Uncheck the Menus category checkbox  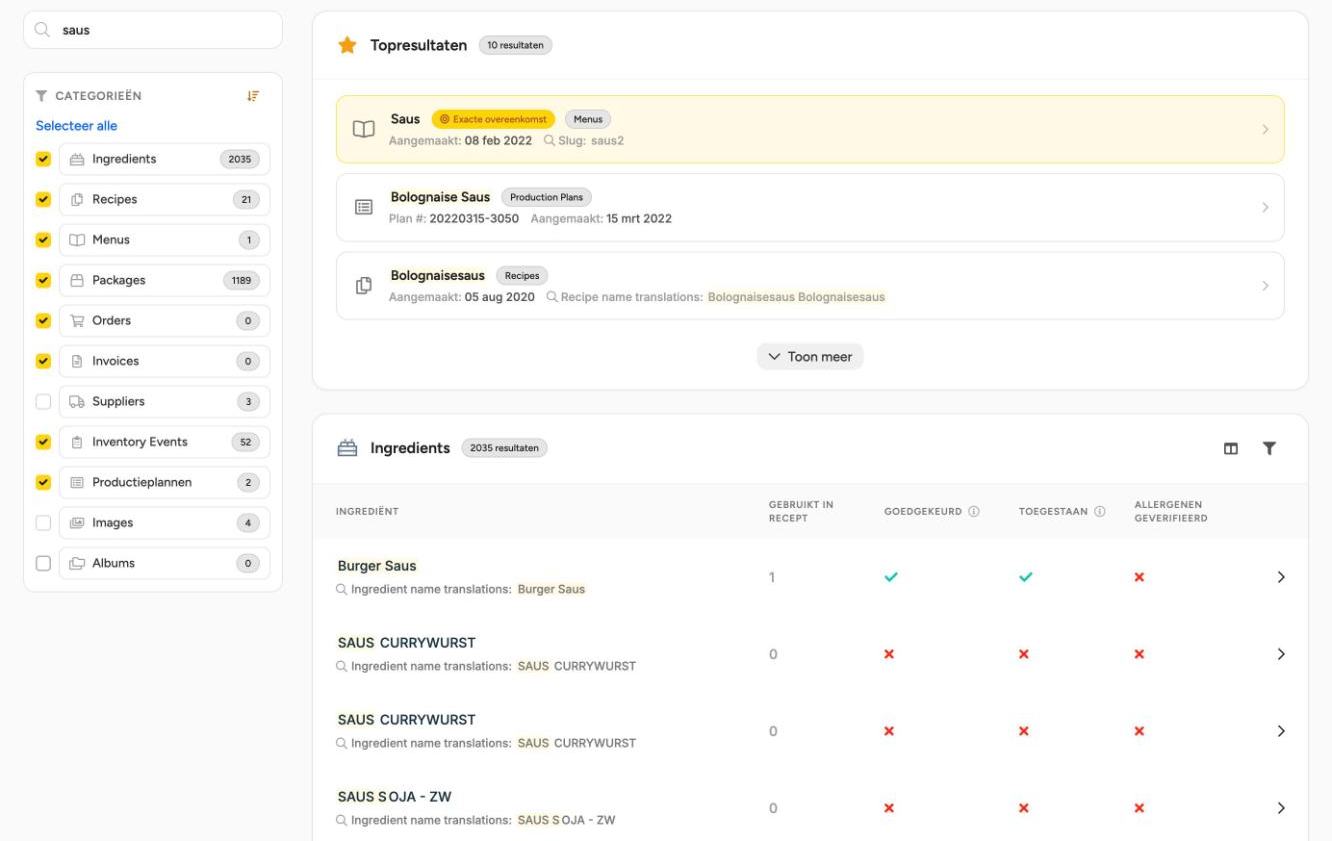click(x=43, y=240)
